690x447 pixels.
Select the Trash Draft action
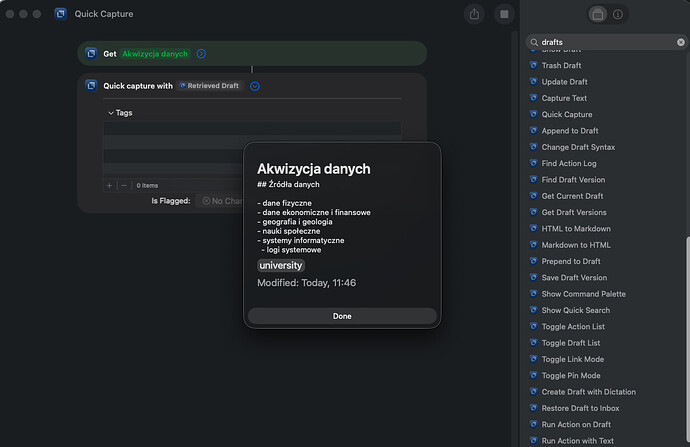(561, 66)
